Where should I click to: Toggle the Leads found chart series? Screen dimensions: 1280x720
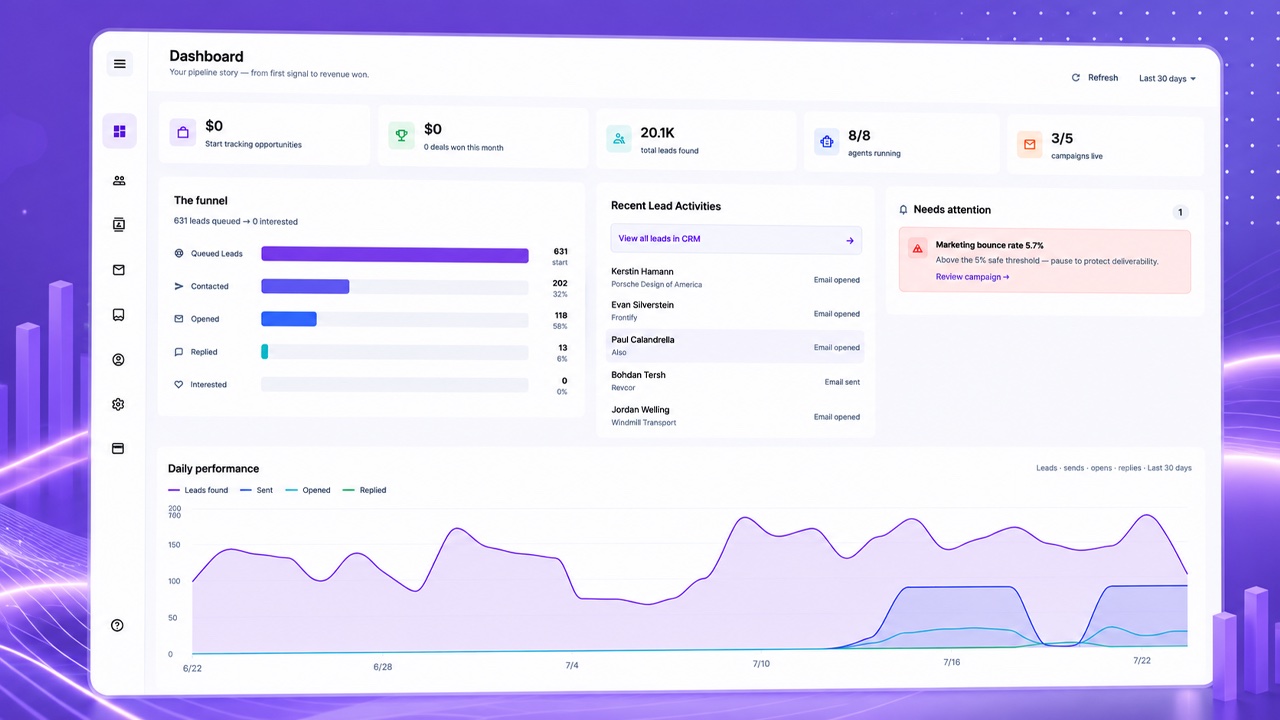click(198, 490)
